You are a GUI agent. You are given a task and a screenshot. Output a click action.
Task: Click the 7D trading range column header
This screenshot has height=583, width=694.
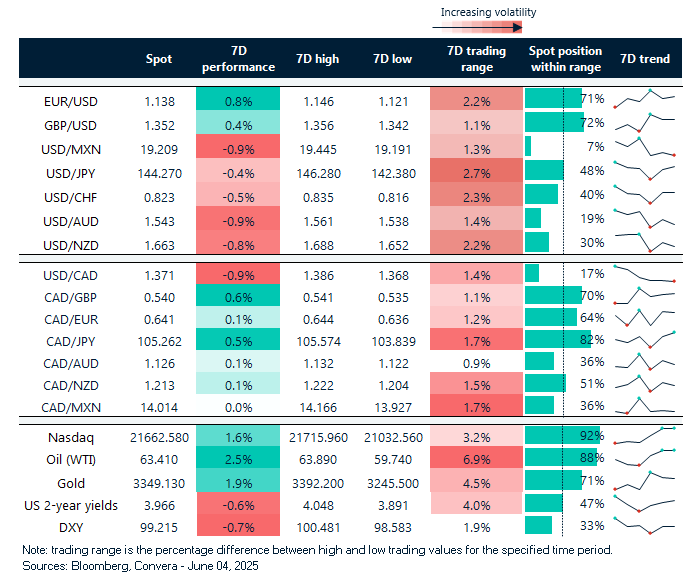click(x=477, y=60)
